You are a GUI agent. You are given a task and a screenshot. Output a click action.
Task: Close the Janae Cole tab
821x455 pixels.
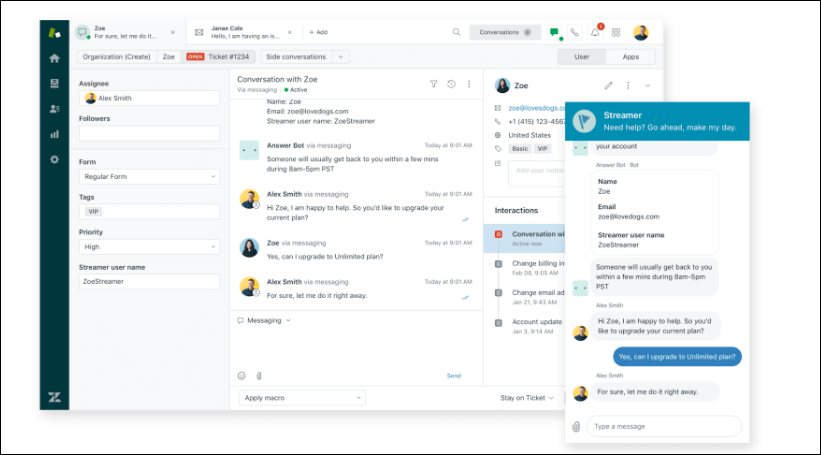[x=290, y=32]
